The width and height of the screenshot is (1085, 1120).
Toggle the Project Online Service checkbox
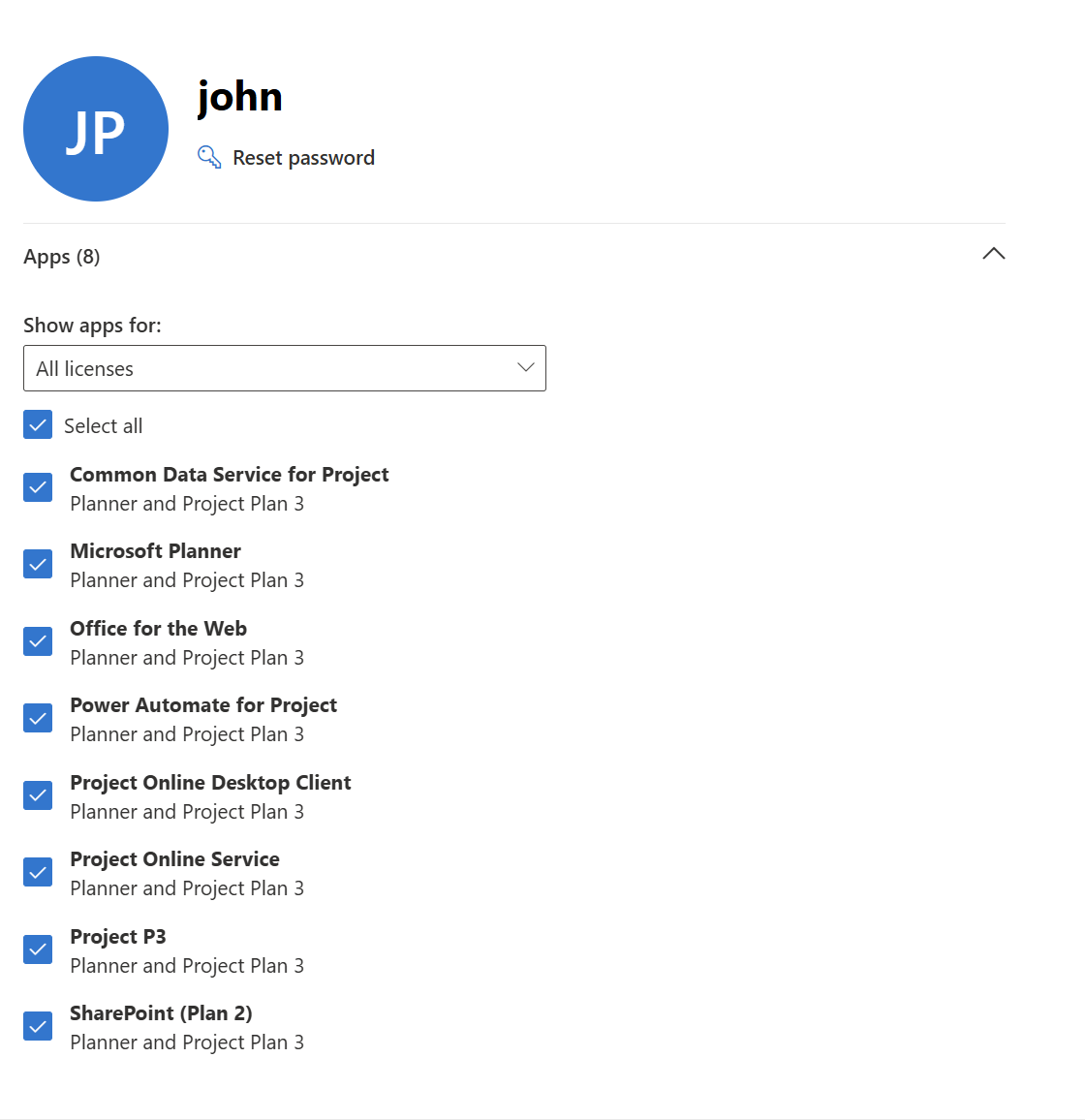[x=38, y=872]
